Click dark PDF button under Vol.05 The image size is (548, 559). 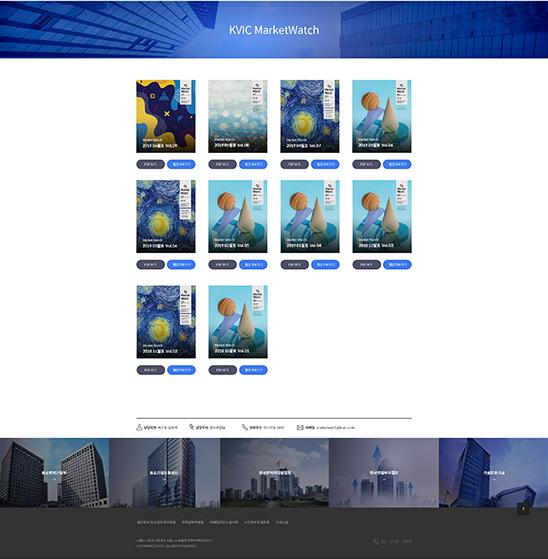point(222,265)
